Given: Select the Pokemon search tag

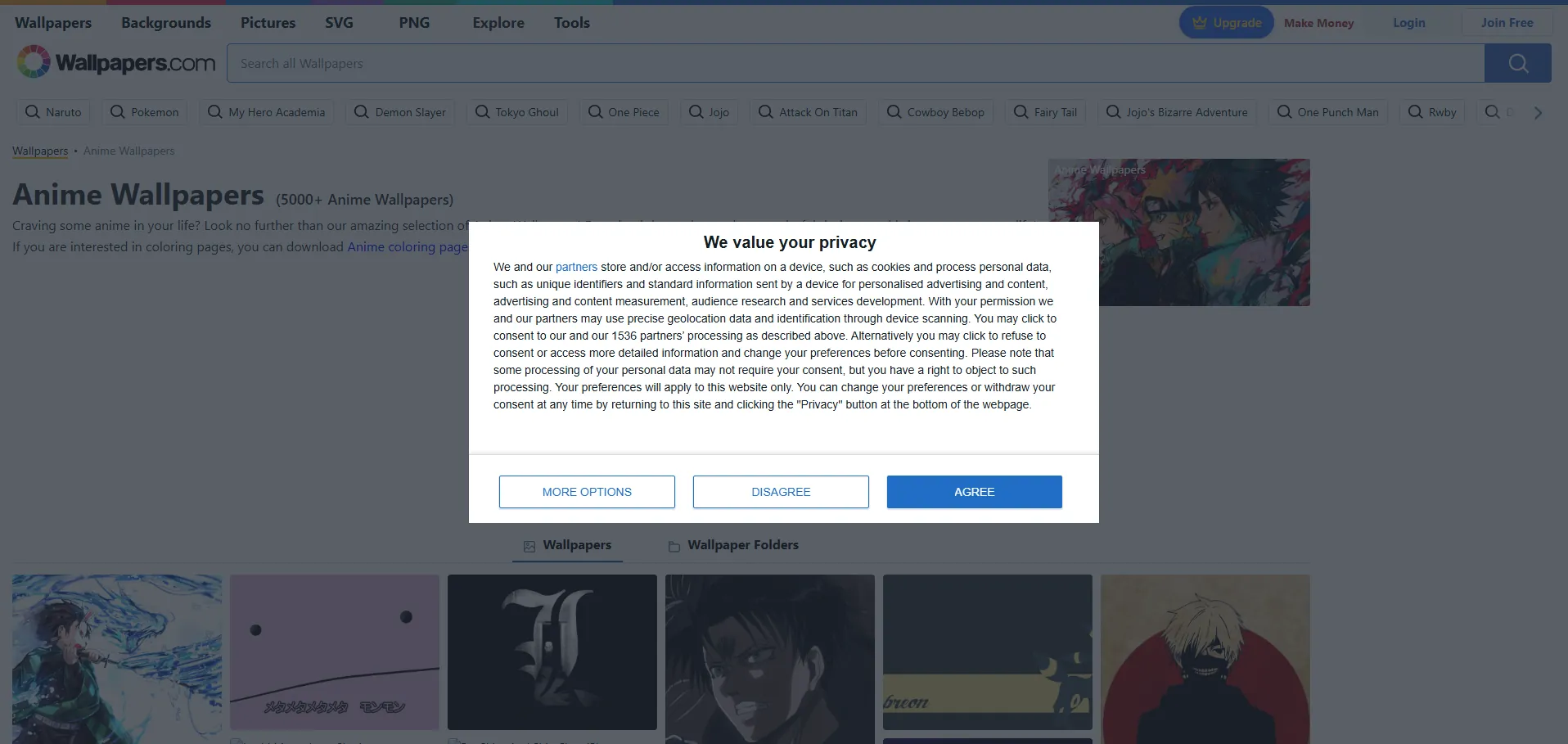Looking at the screenshot, I should tap(144, 112).
